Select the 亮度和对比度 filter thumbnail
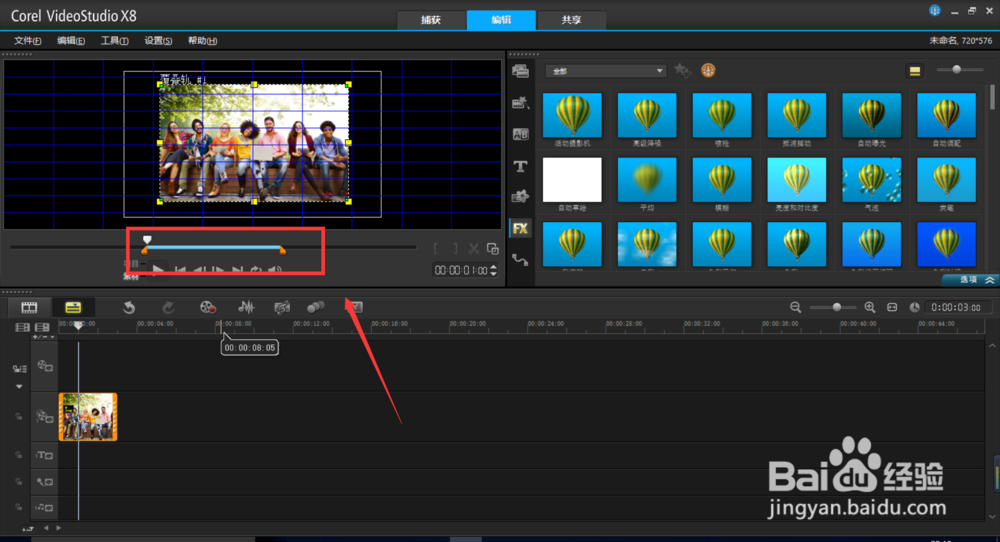Image resolution: width=1000 pixels, height=542 pixels. [x=797, y=180]
